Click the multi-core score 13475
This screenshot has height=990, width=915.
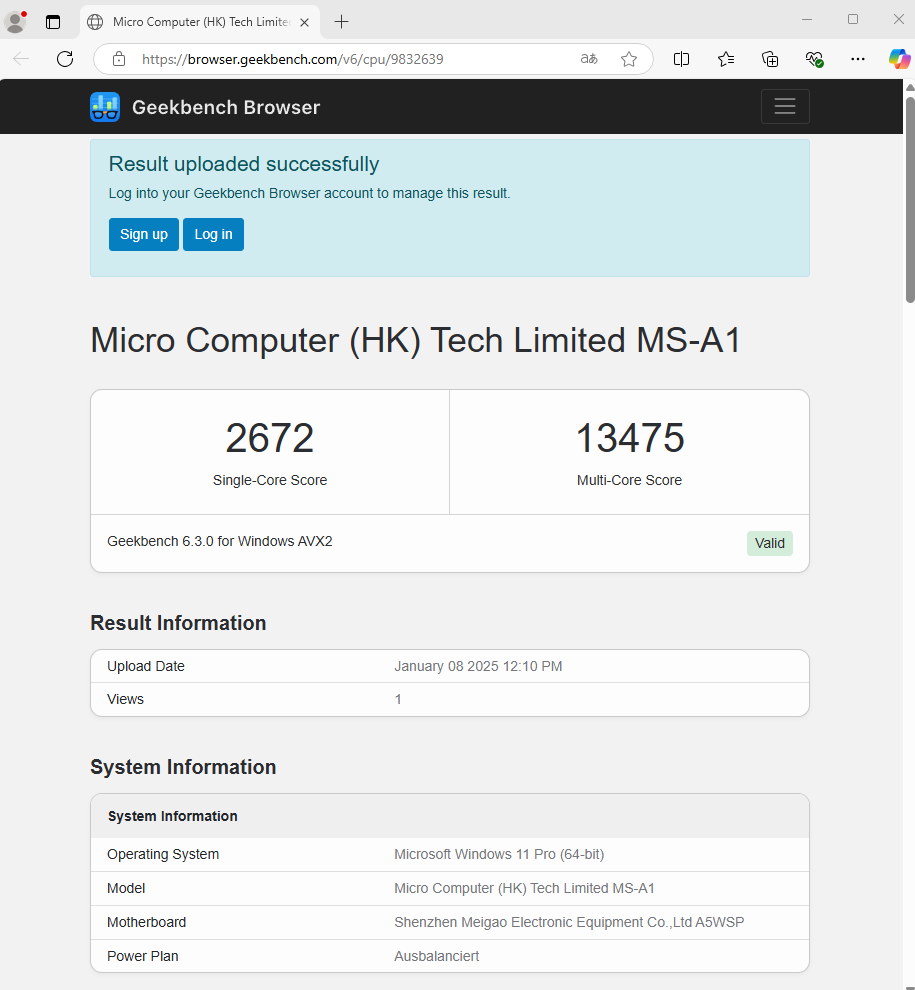coord(630,438)
